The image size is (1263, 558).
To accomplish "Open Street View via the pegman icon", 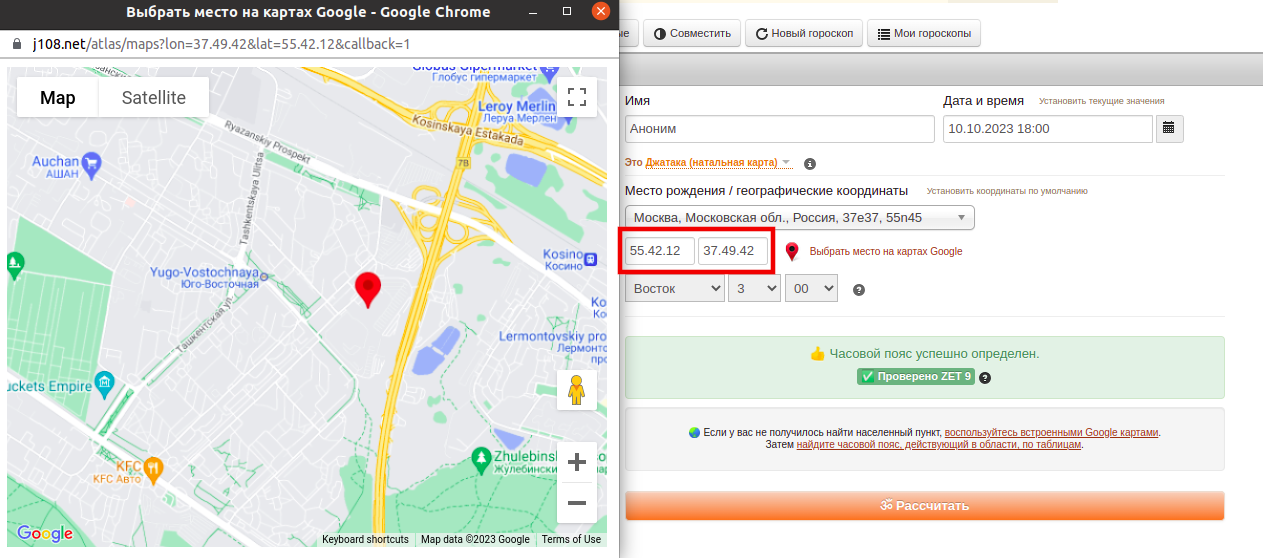I will [x=576, y=390].
